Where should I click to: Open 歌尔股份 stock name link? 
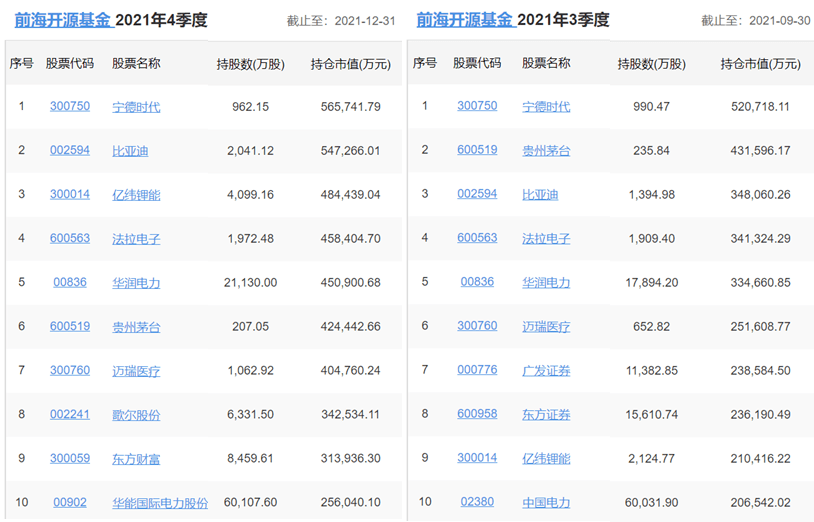136,415
